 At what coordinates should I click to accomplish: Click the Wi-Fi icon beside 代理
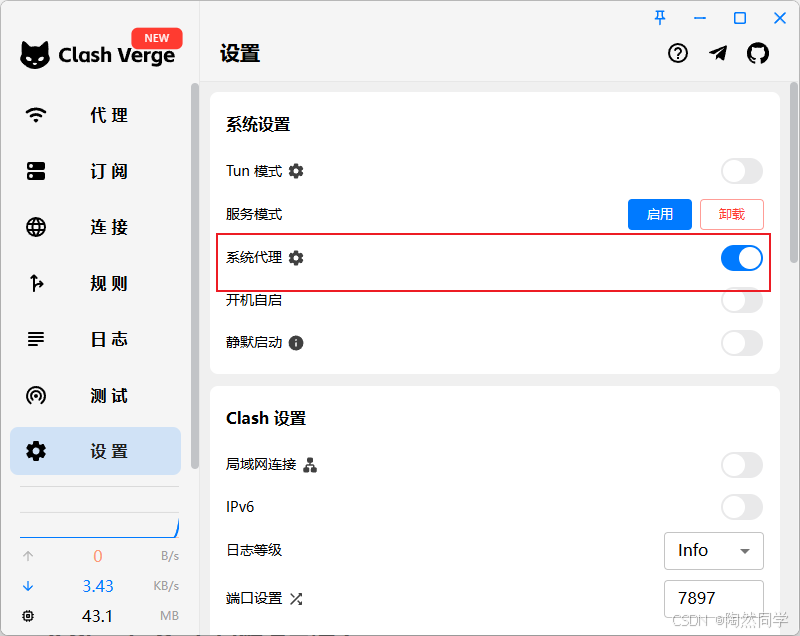(x=36, y=115)
